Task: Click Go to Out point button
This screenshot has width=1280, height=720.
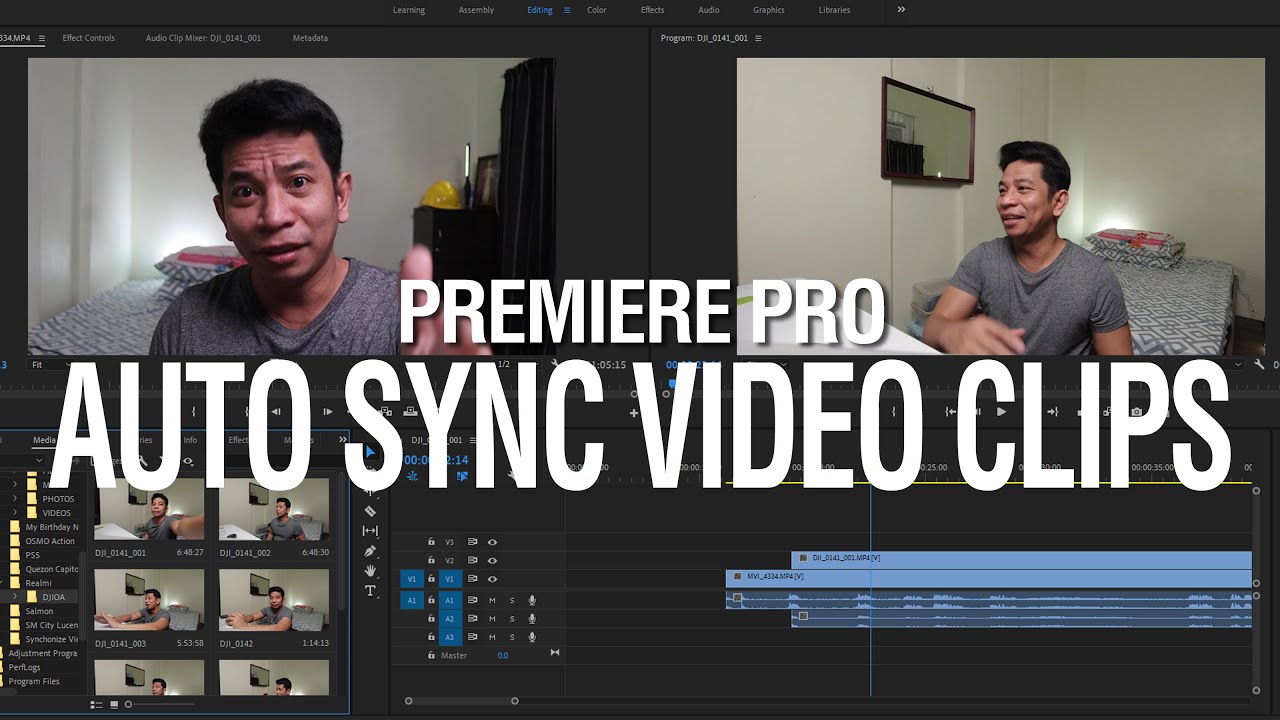Action: (x=1052, y=411)
